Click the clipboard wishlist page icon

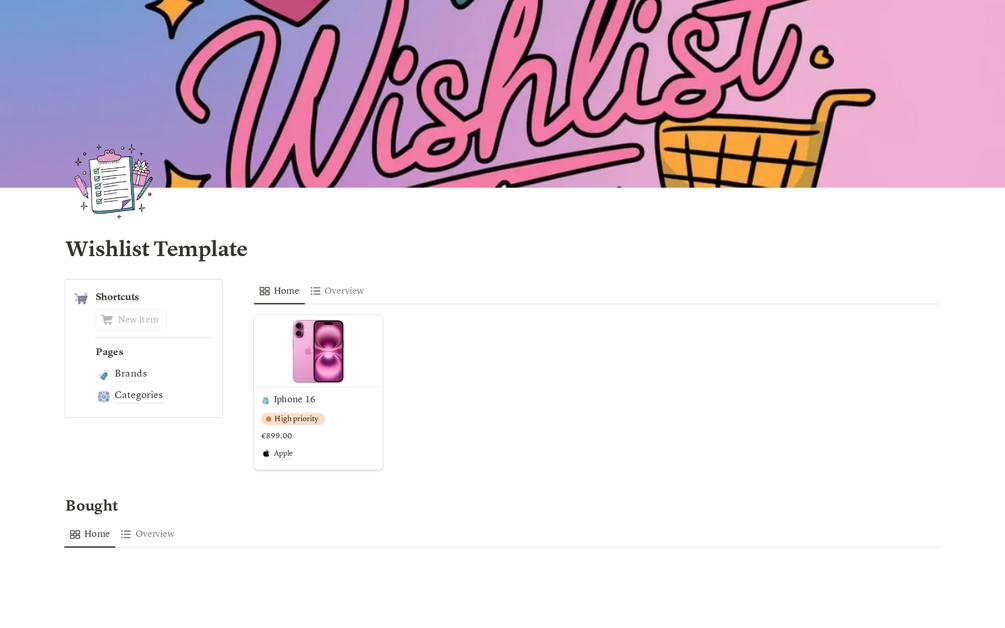[113, 181]
